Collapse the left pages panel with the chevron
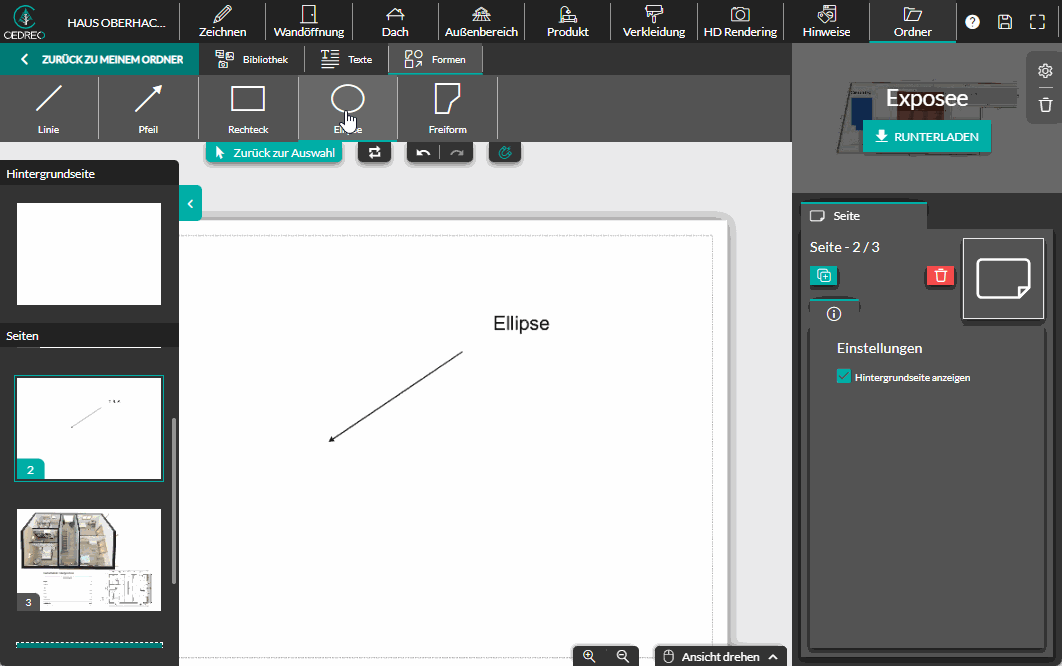The width and height of the screenshot is (1062, 666). 190,203
